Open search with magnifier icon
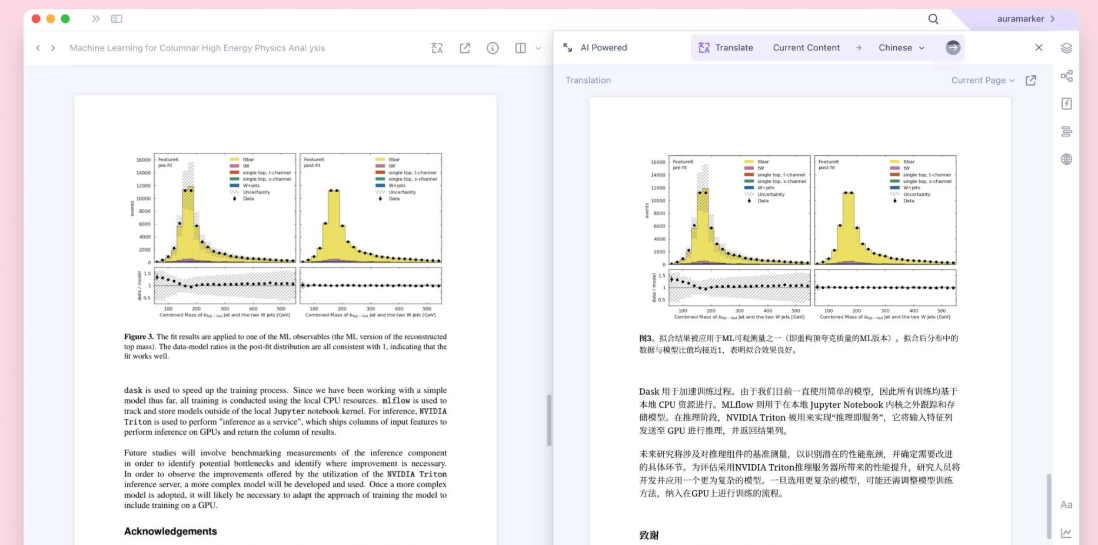This screenshot has width=1098, height=545. 933,19
